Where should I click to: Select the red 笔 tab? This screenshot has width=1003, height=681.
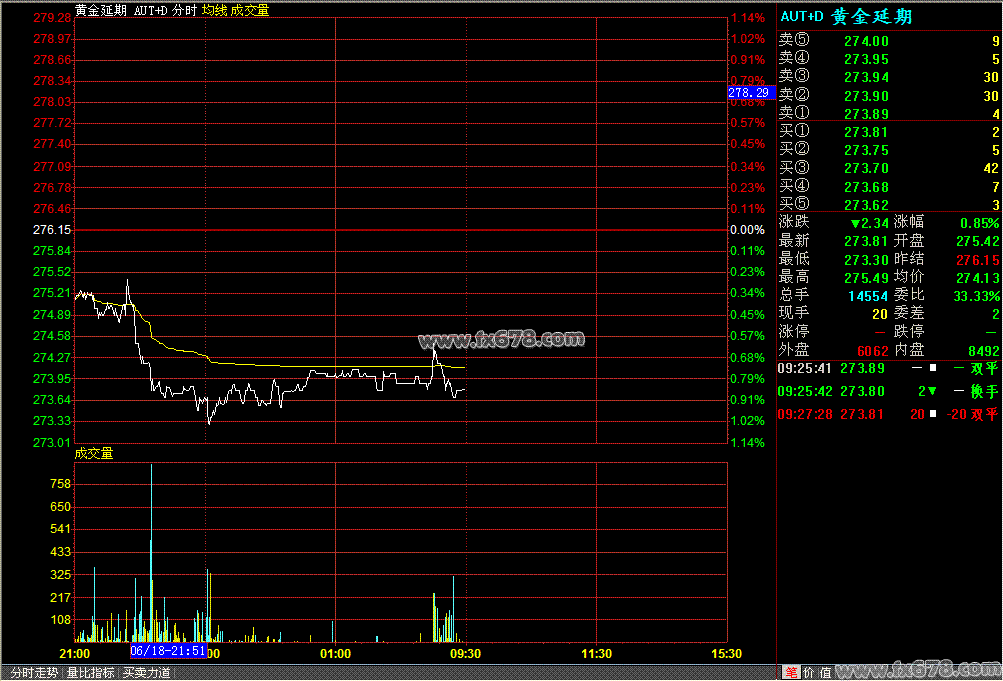pos(790,673)
